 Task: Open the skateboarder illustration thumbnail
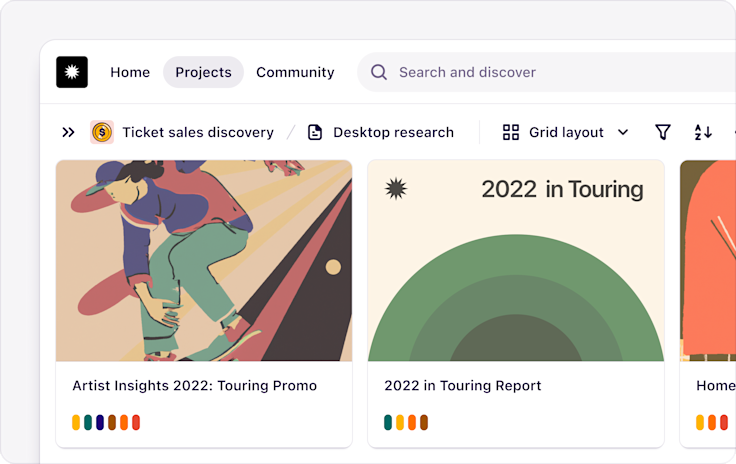click(x=204, y=261)
